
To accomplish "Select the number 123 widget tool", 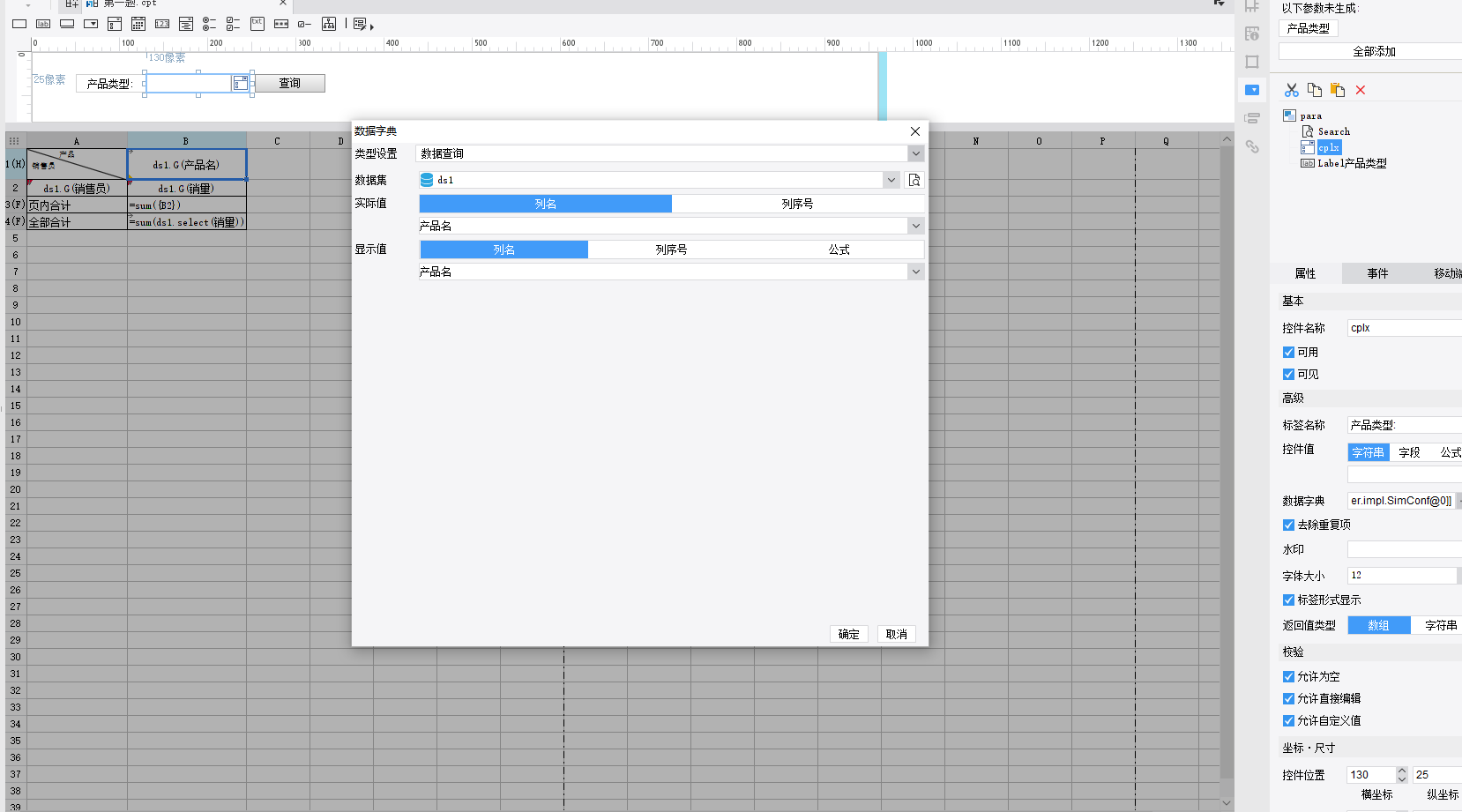I will 162,24.
